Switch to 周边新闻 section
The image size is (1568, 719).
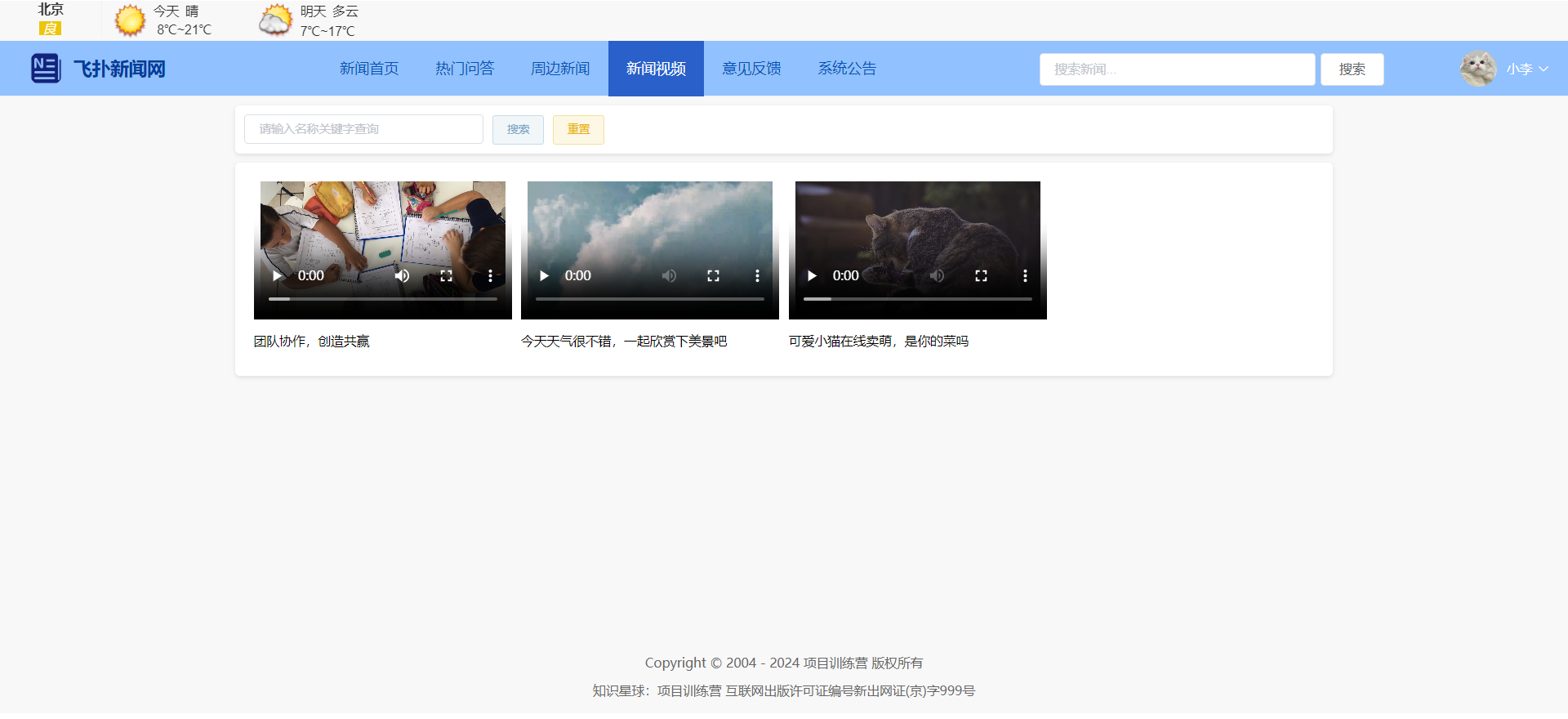point(560,69)
